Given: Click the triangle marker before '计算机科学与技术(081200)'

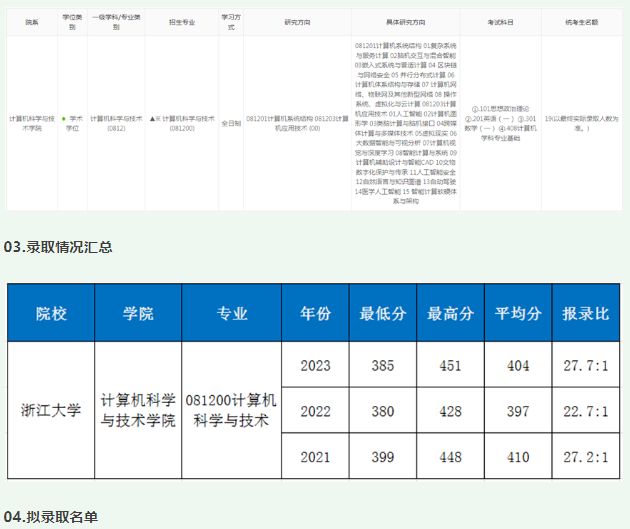Looking at the screenshot, I should click(152, 119).
